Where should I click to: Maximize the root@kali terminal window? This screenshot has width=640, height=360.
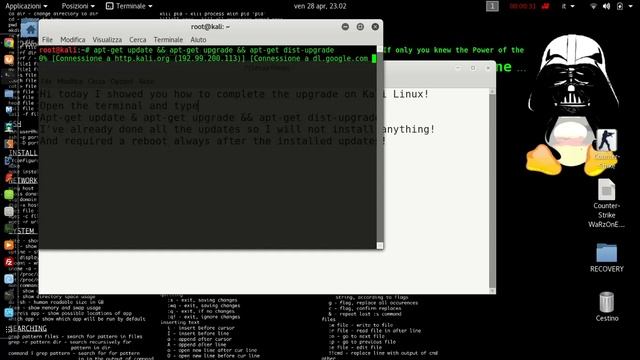[x=360, y=27]
